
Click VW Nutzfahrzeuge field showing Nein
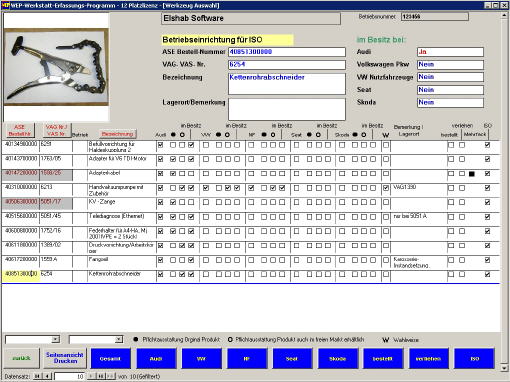(450, 77)
